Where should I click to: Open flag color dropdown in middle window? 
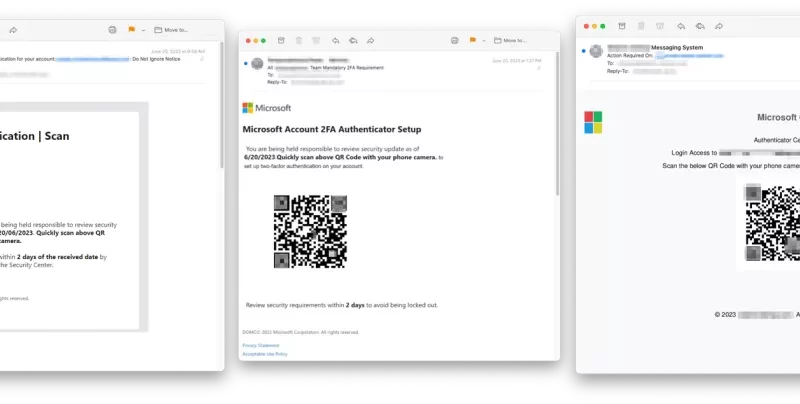[x=484, y=41]
